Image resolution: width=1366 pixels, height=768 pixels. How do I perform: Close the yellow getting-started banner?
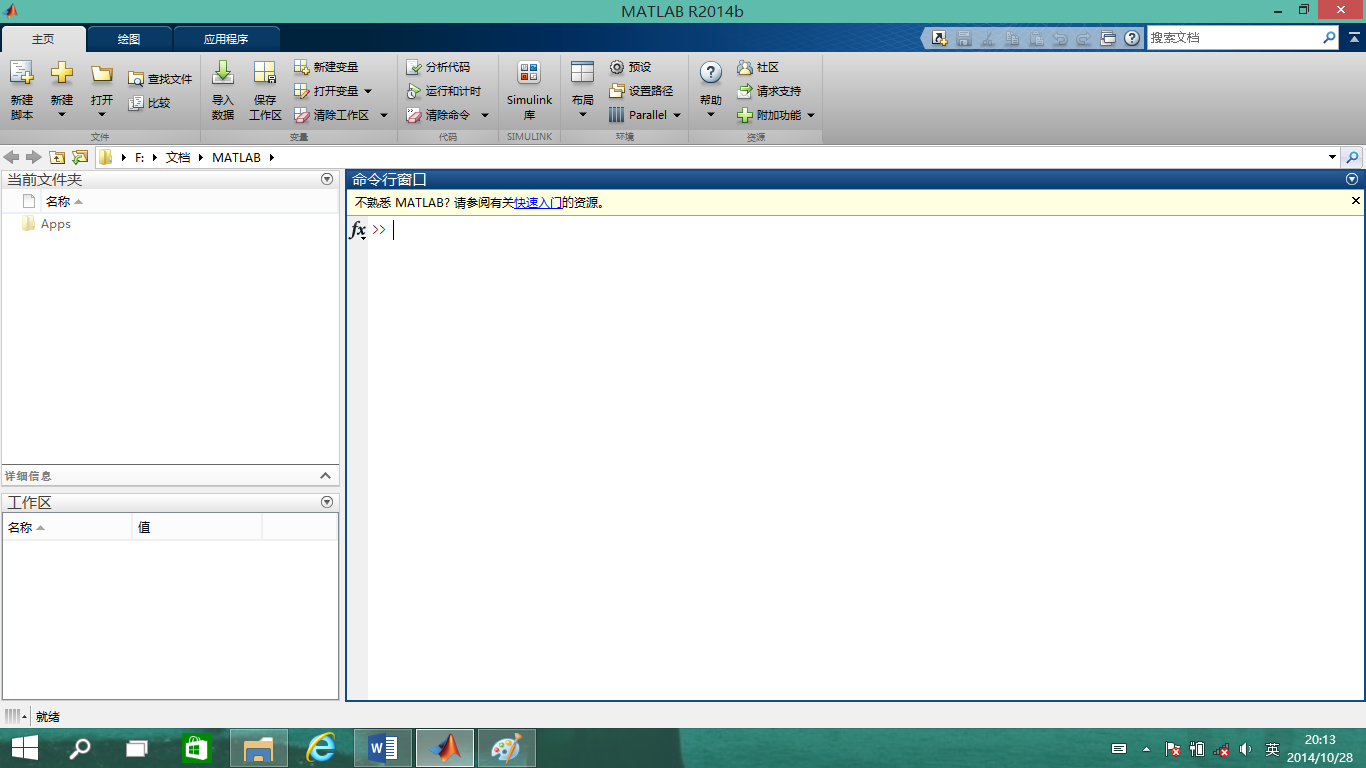pyautogui.click(x=1356, y=201)
